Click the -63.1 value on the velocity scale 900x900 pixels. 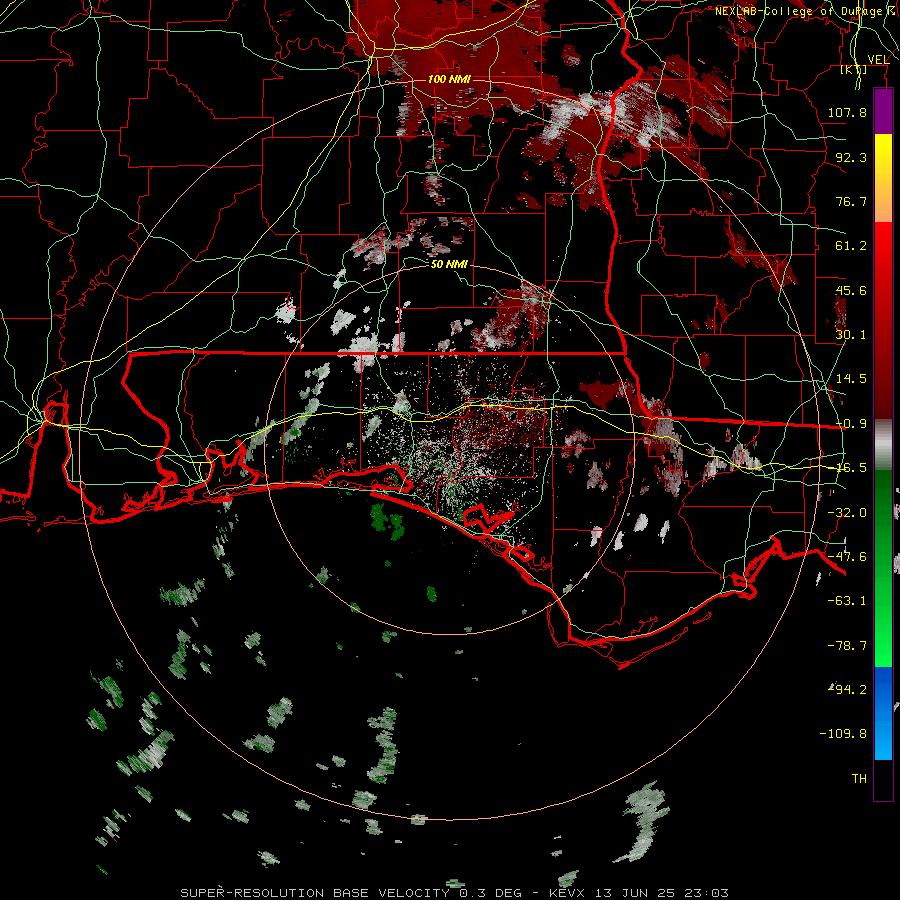(x=847, y=600)
